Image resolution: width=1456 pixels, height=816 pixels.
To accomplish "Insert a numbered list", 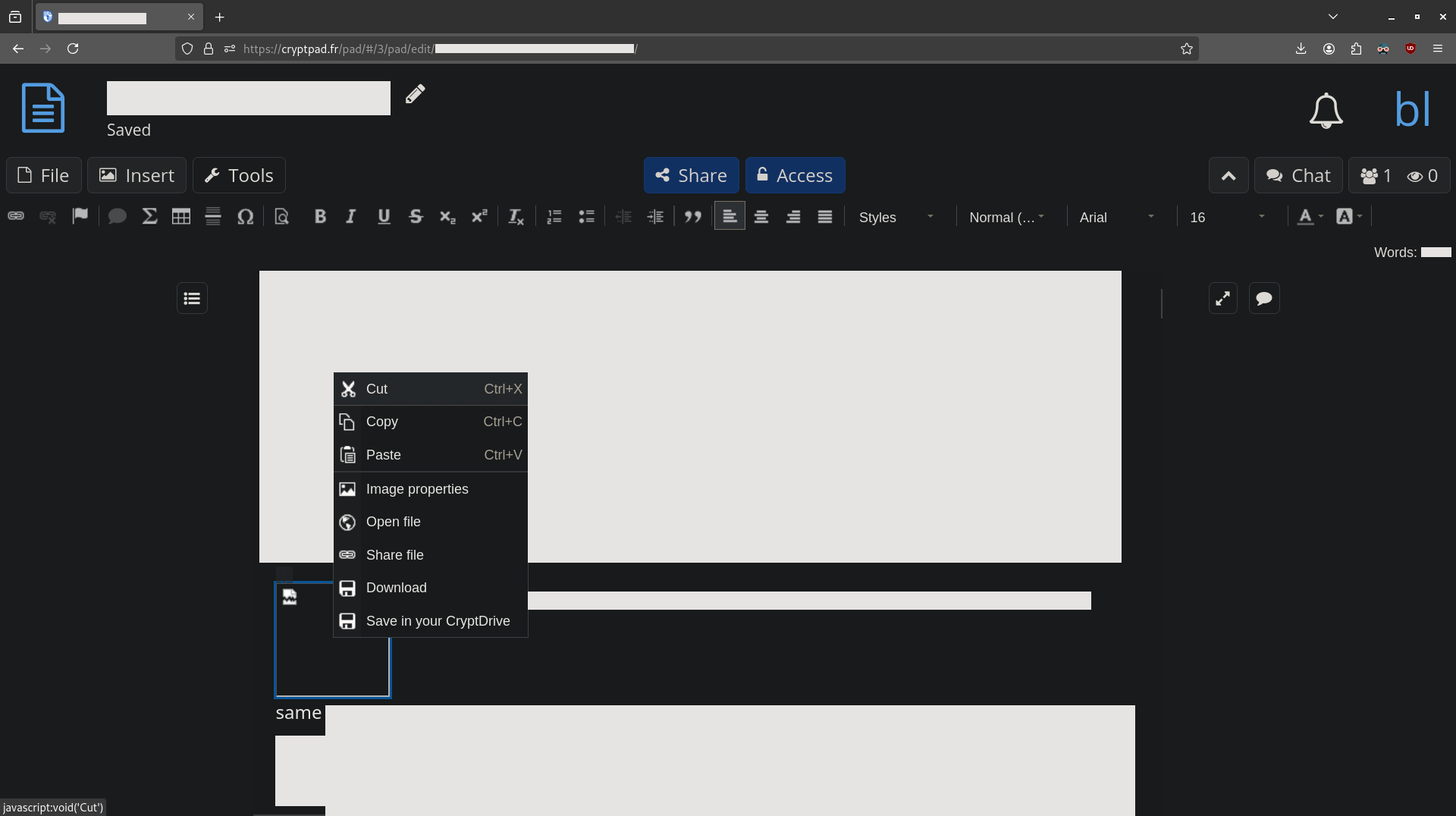I will (554, 217).
